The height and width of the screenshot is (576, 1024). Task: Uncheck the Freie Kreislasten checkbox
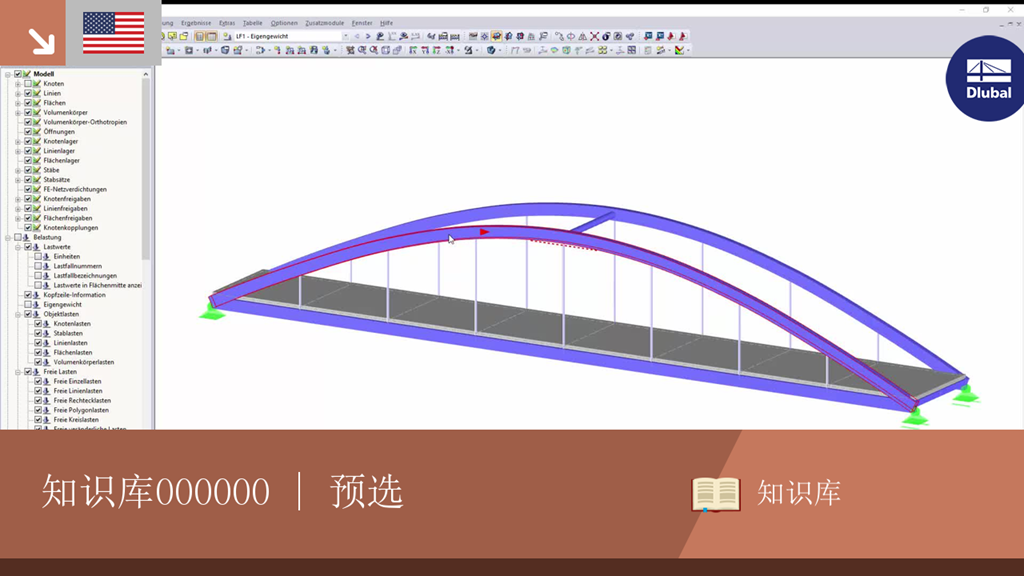pyautogui.click(x=38, y=420)
